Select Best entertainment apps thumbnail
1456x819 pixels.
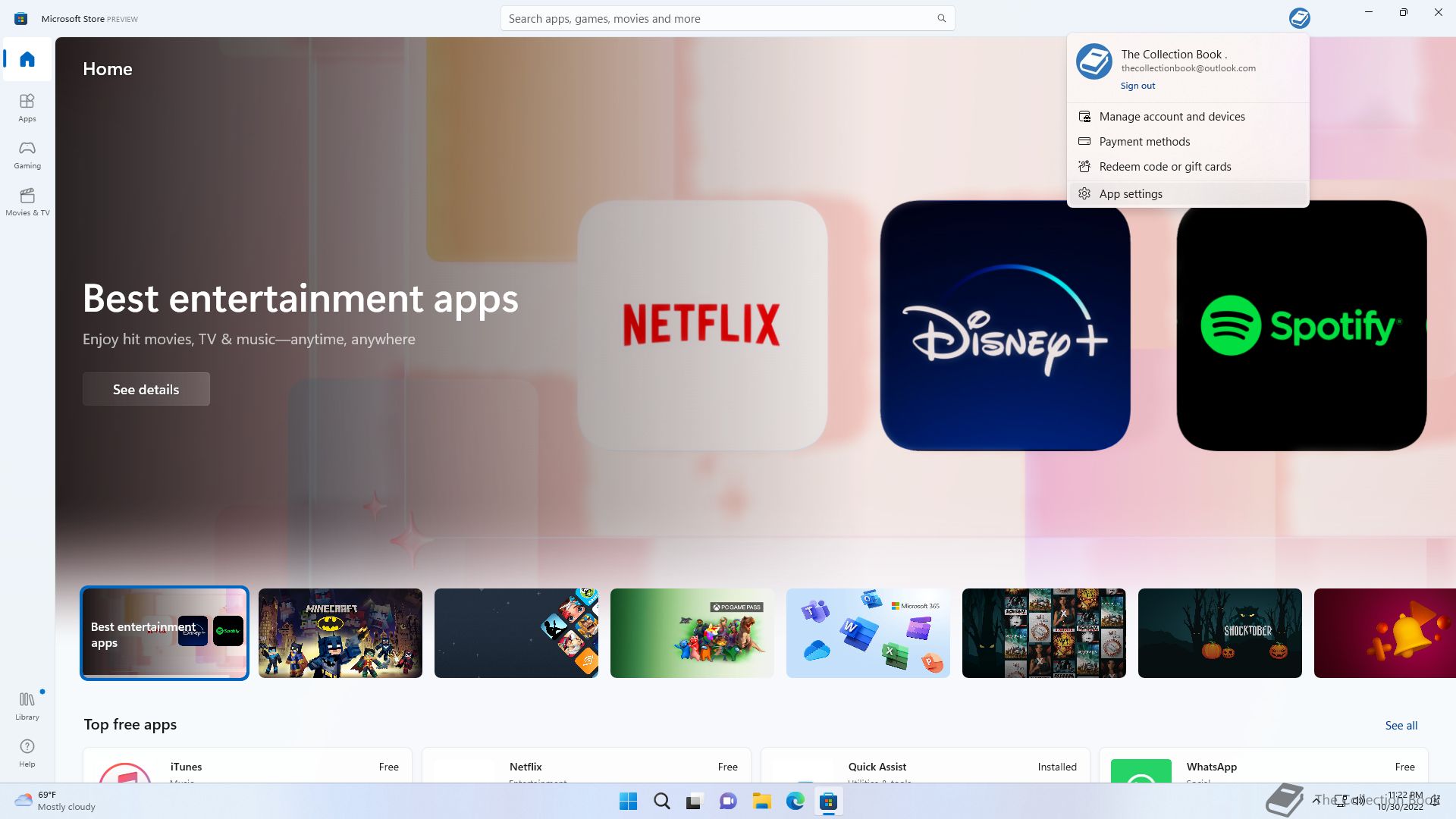[165, 633]
